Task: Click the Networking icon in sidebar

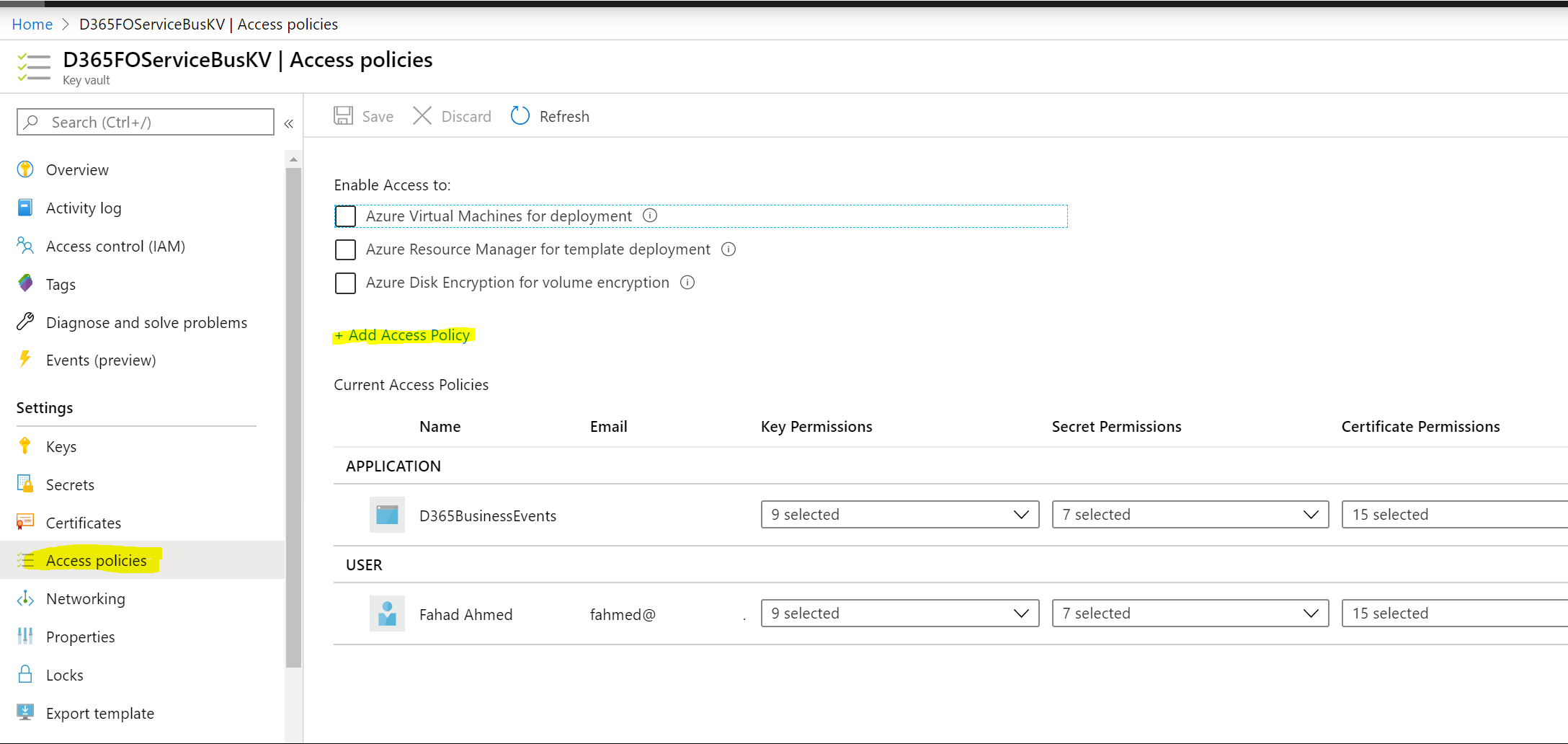Action: click(25, 598)
